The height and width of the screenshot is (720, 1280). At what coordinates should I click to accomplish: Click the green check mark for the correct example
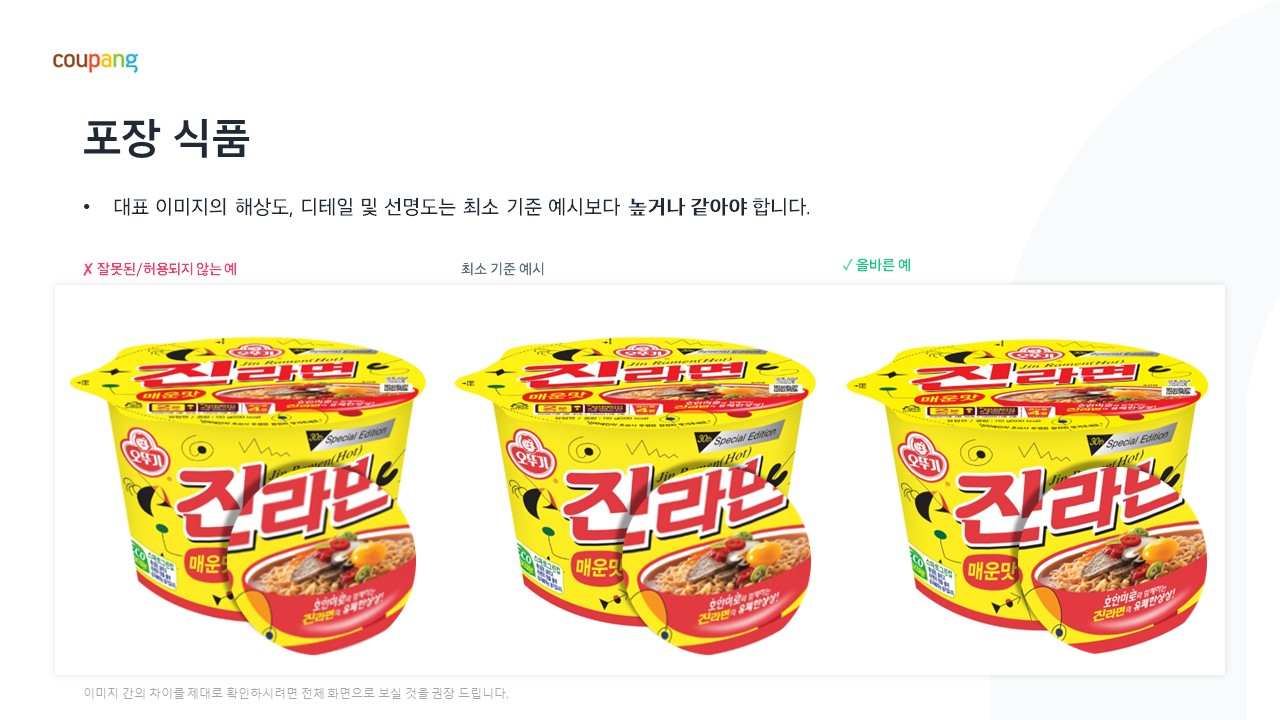click(x=847, y=265)
